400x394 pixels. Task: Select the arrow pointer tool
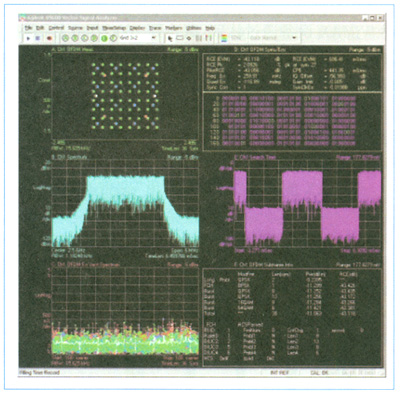170,38
